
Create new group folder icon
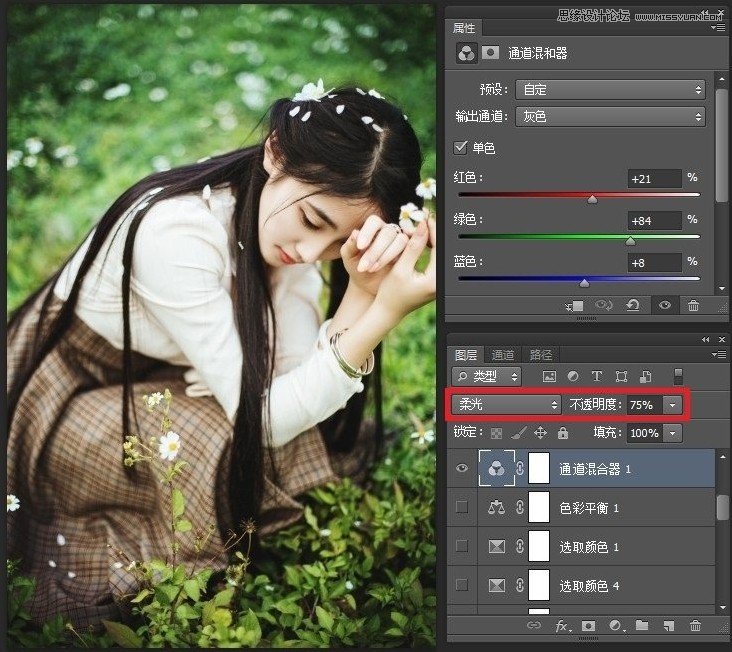(642, 625)
